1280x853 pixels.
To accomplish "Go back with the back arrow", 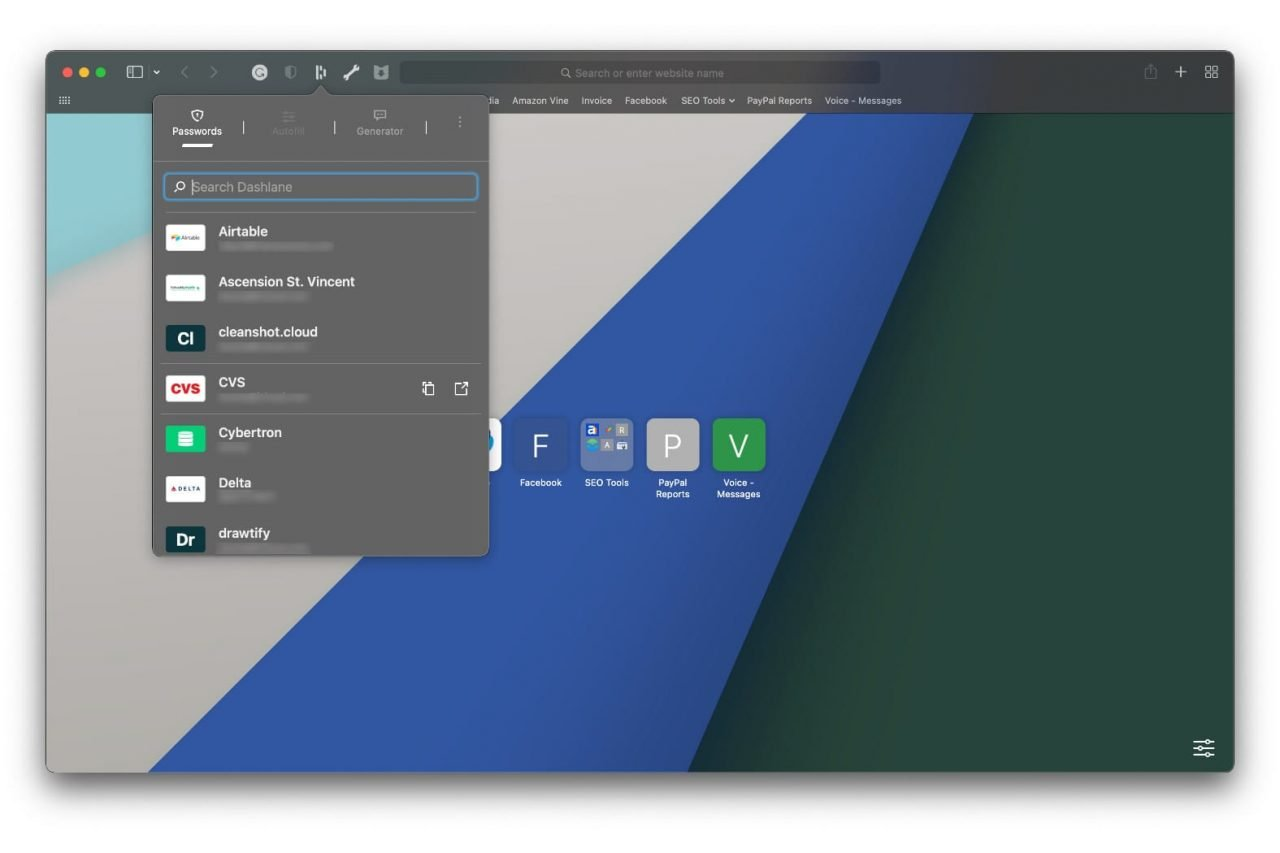I will click(x=185, y=72).
